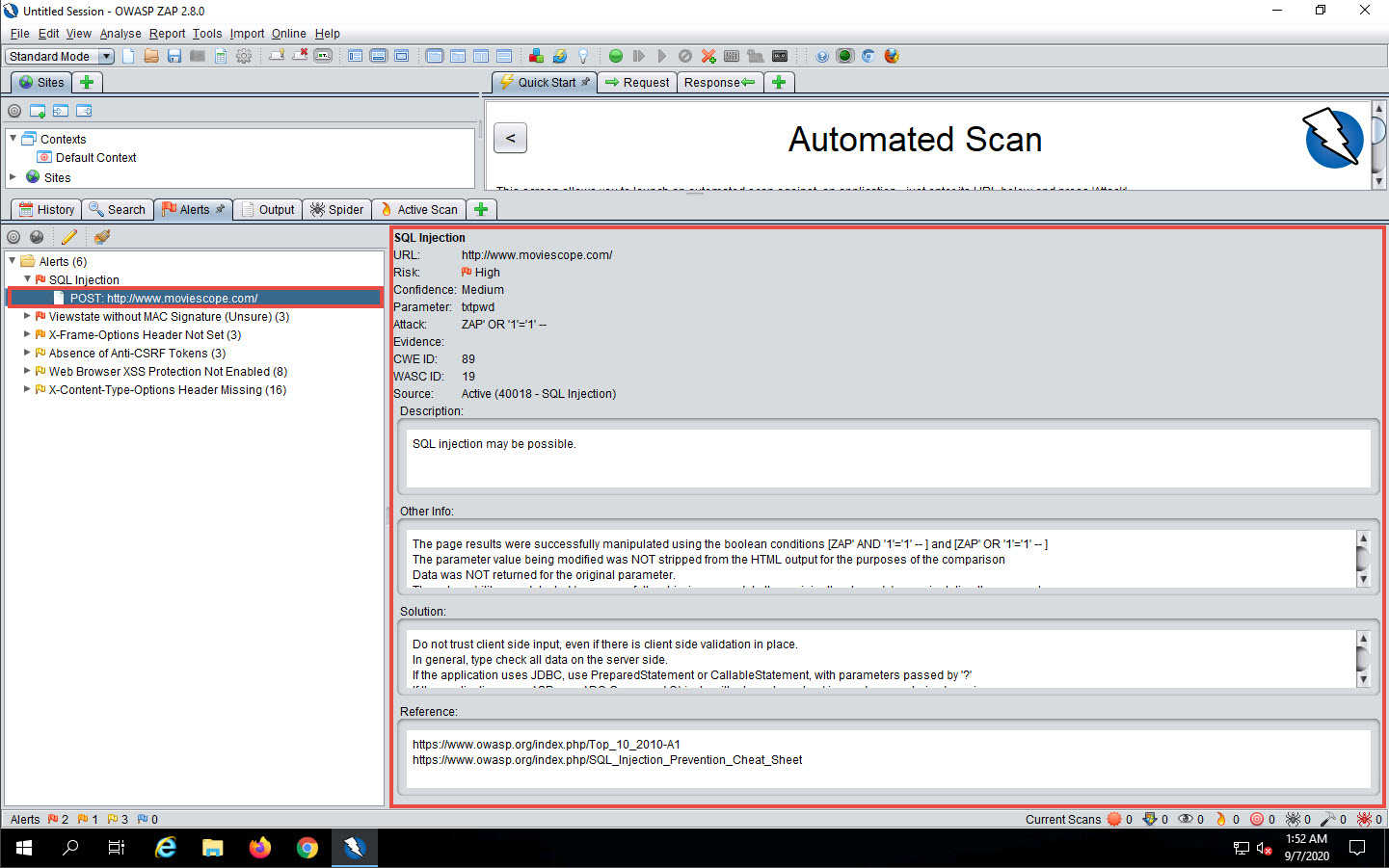
Task: Click the lightbulb icon in the toolbar
Action: coord(583,56)
